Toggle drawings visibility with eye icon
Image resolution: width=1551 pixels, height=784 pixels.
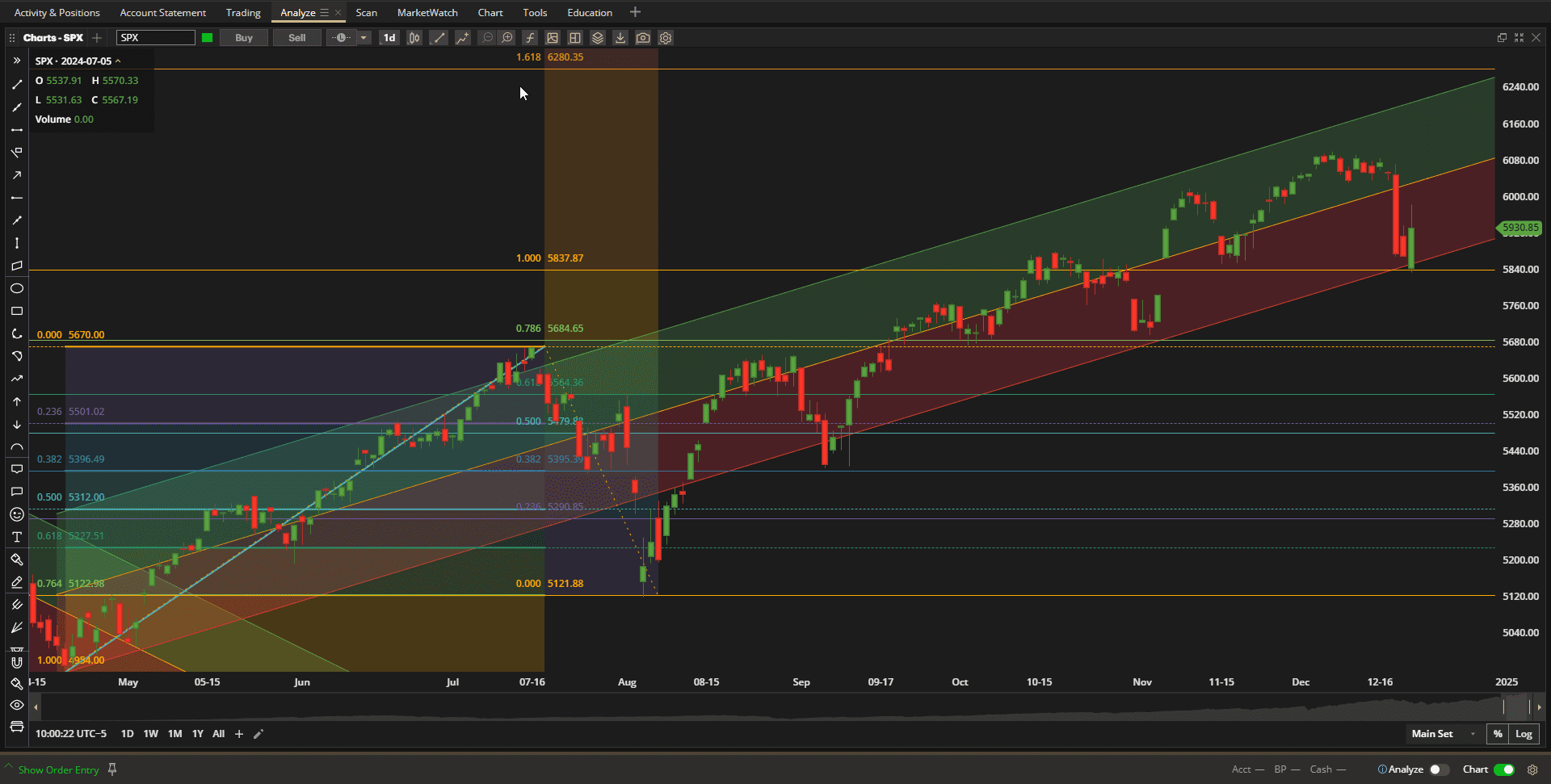[17, 705]
